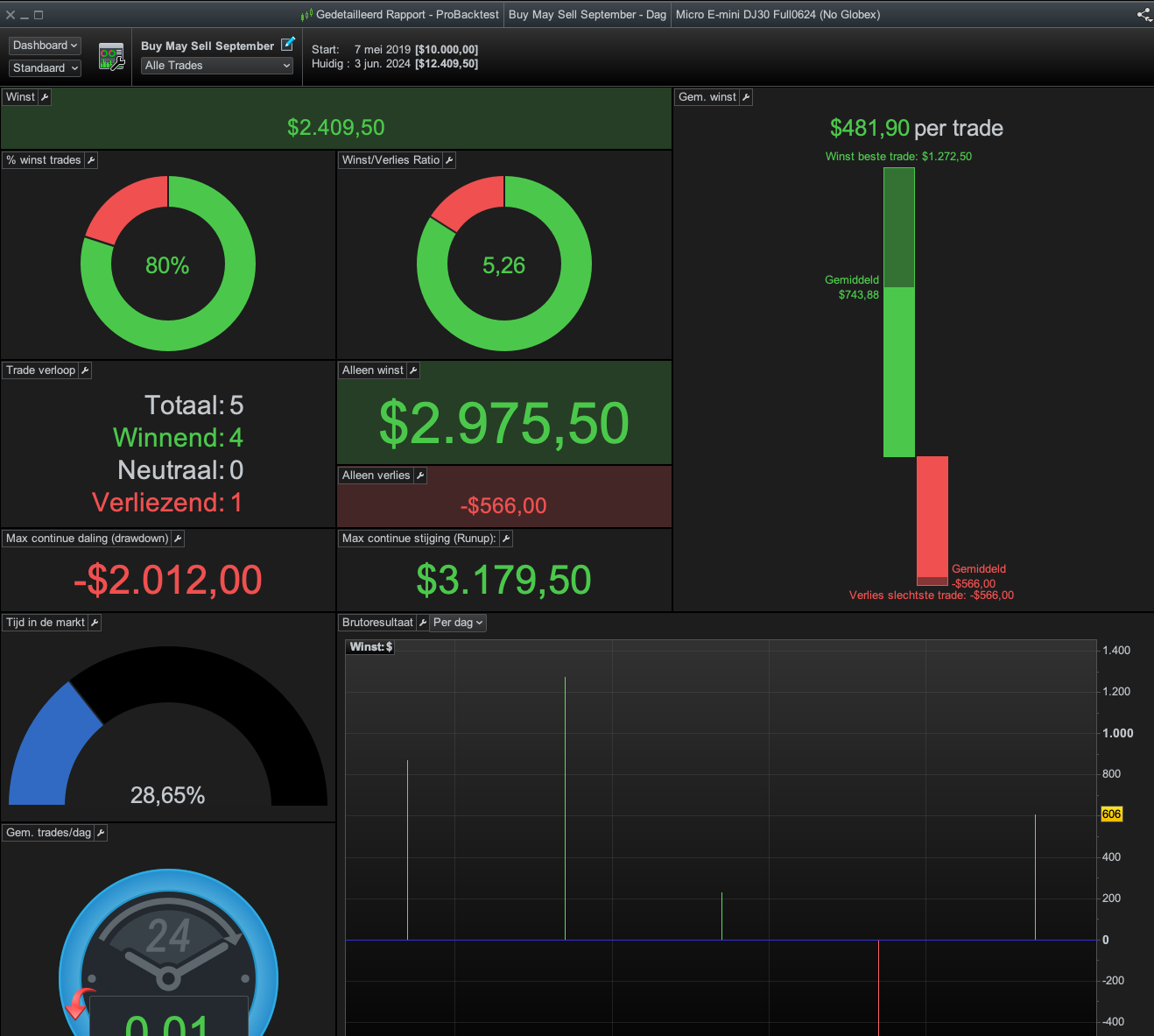Configure the Winst/Verlies Ratio panel via wrench
Image resolution: width=1154 pixels, height=1036 pixels.
click(x=449, y=160)
